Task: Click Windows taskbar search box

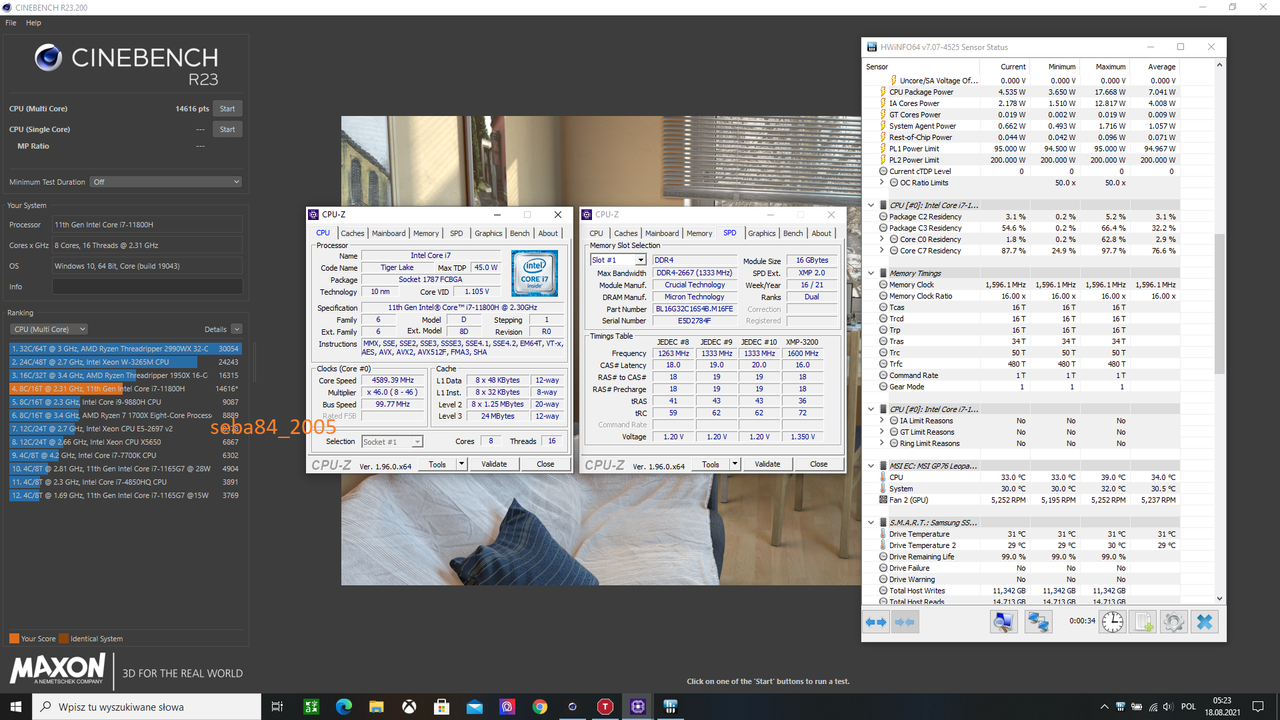Action: (148, 706)
